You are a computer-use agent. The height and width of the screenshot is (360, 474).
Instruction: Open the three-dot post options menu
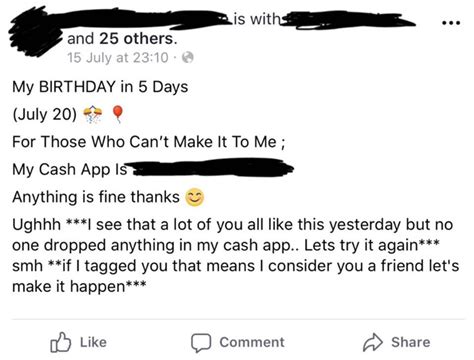(451, 23)
